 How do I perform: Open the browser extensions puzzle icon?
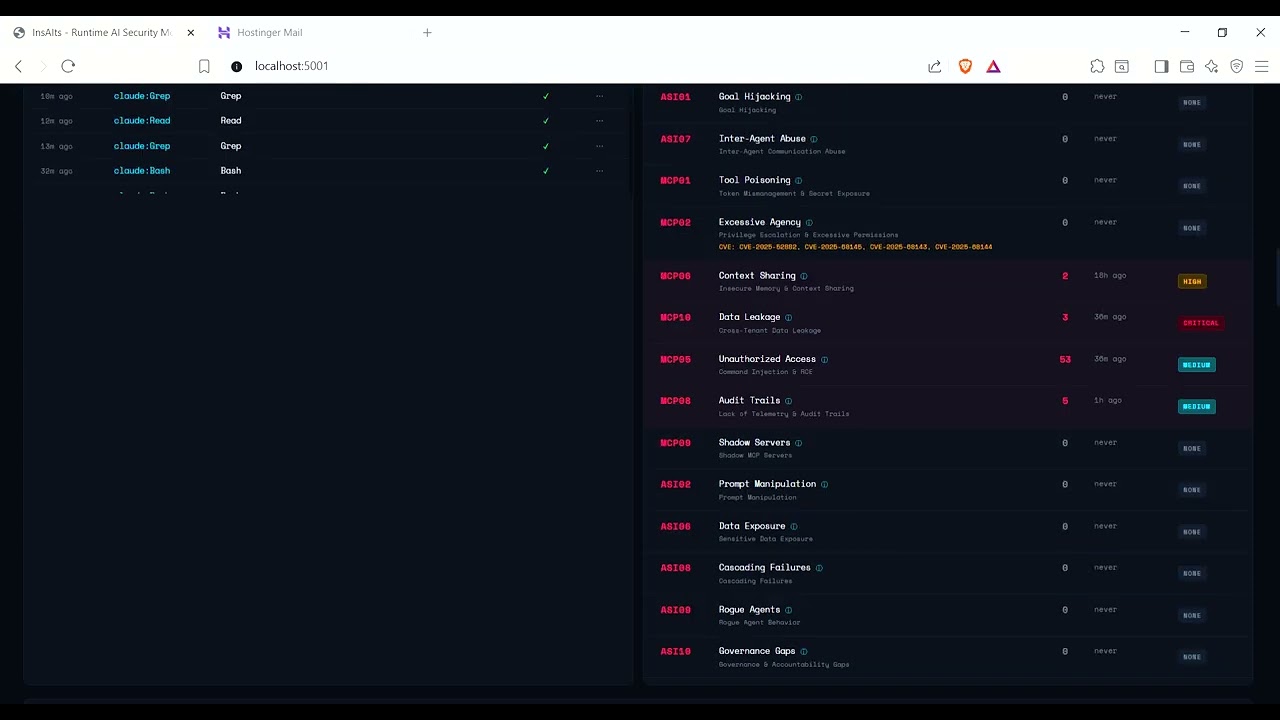click(1097, 66)
